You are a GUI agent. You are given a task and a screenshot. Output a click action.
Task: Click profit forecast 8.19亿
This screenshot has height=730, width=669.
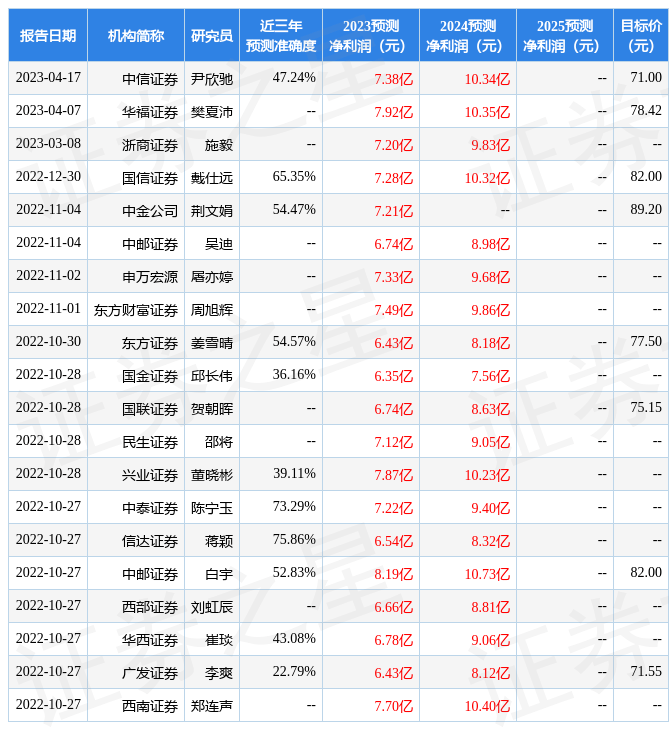[394, 575]
